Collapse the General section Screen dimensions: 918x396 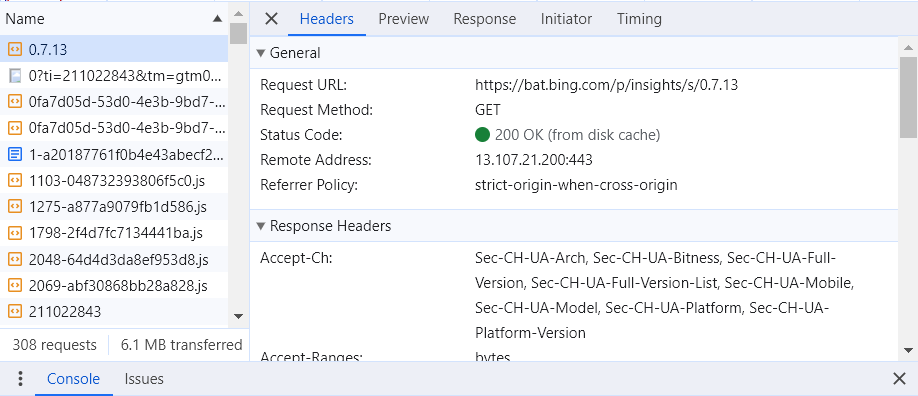tap(261, 53)
